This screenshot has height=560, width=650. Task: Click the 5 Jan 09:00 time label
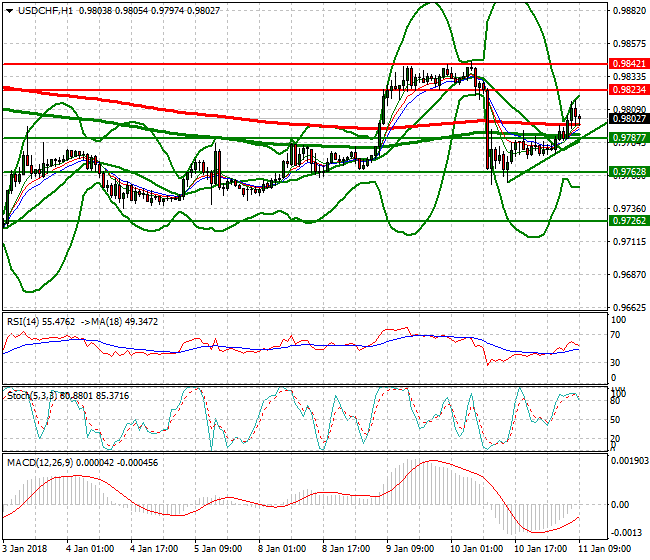click(x=219, y=549)
